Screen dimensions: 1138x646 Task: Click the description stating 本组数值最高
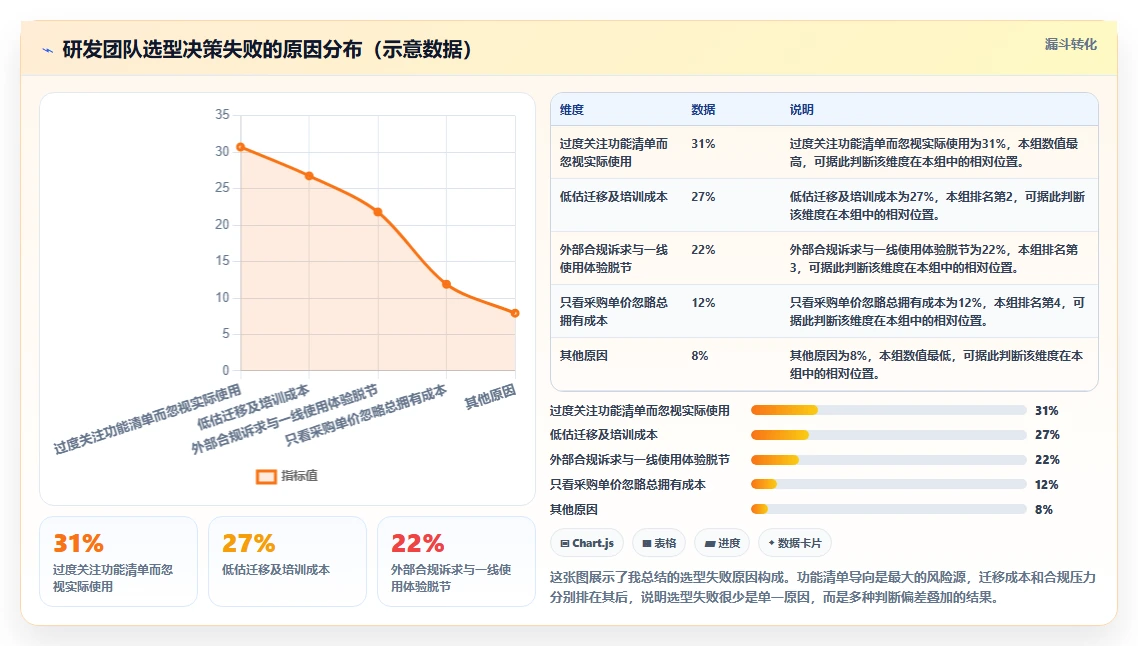click(935, 152)
